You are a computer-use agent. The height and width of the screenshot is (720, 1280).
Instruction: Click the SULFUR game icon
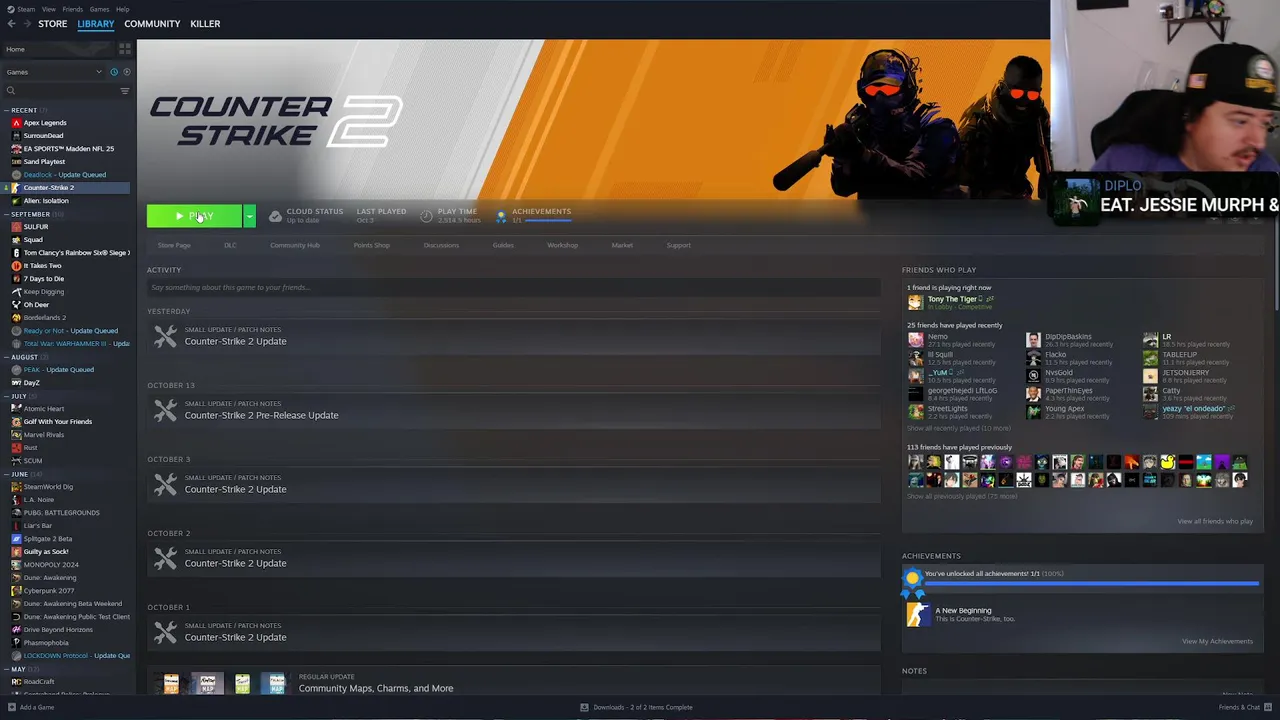pos(16,227)
